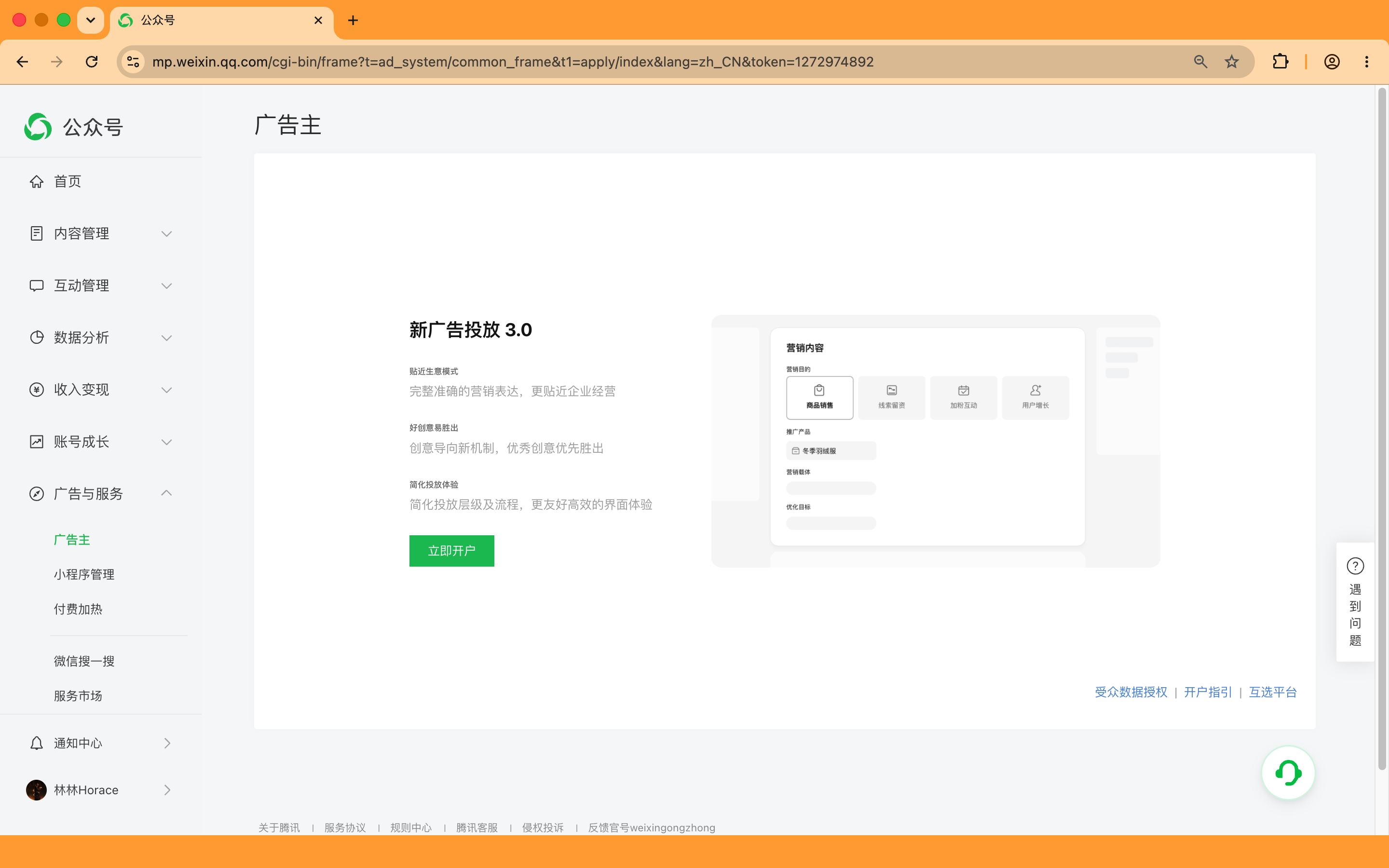The height and width of the screenshot is (868, 1389).
Task: Open the tab search dropdown arrow
Action: pos(91,21)
